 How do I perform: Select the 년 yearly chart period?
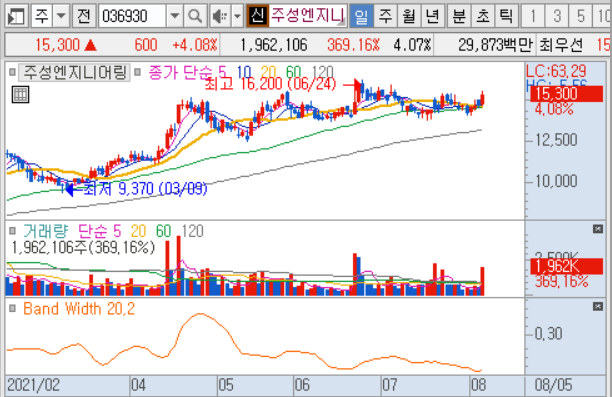[433, 16]
